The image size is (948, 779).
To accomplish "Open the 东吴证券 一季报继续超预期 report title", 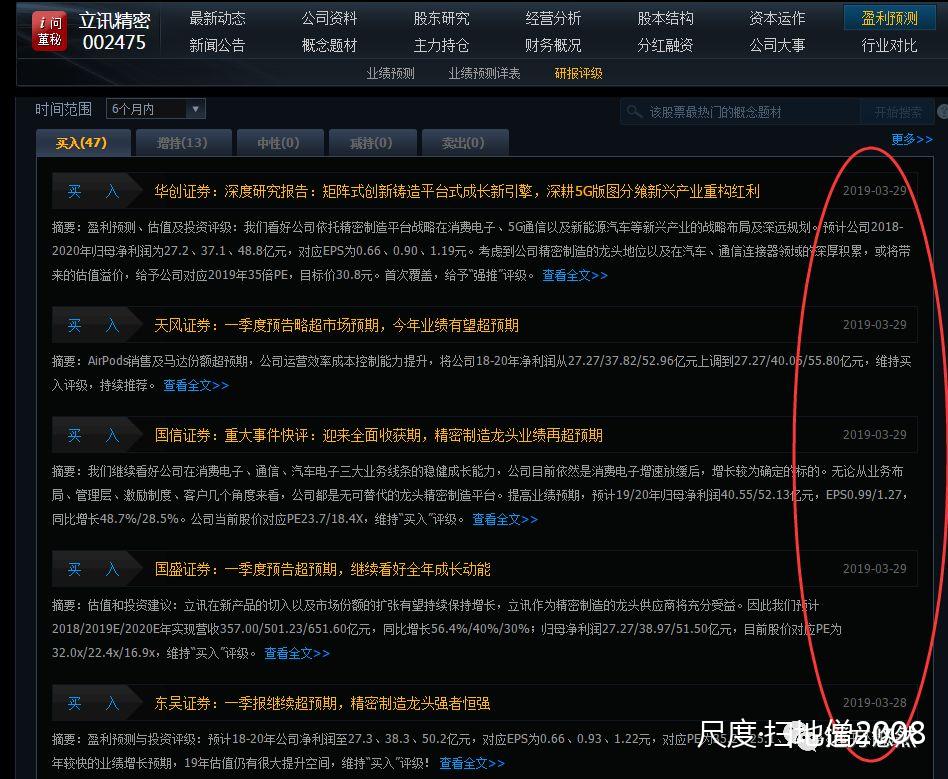I will 322,703.
